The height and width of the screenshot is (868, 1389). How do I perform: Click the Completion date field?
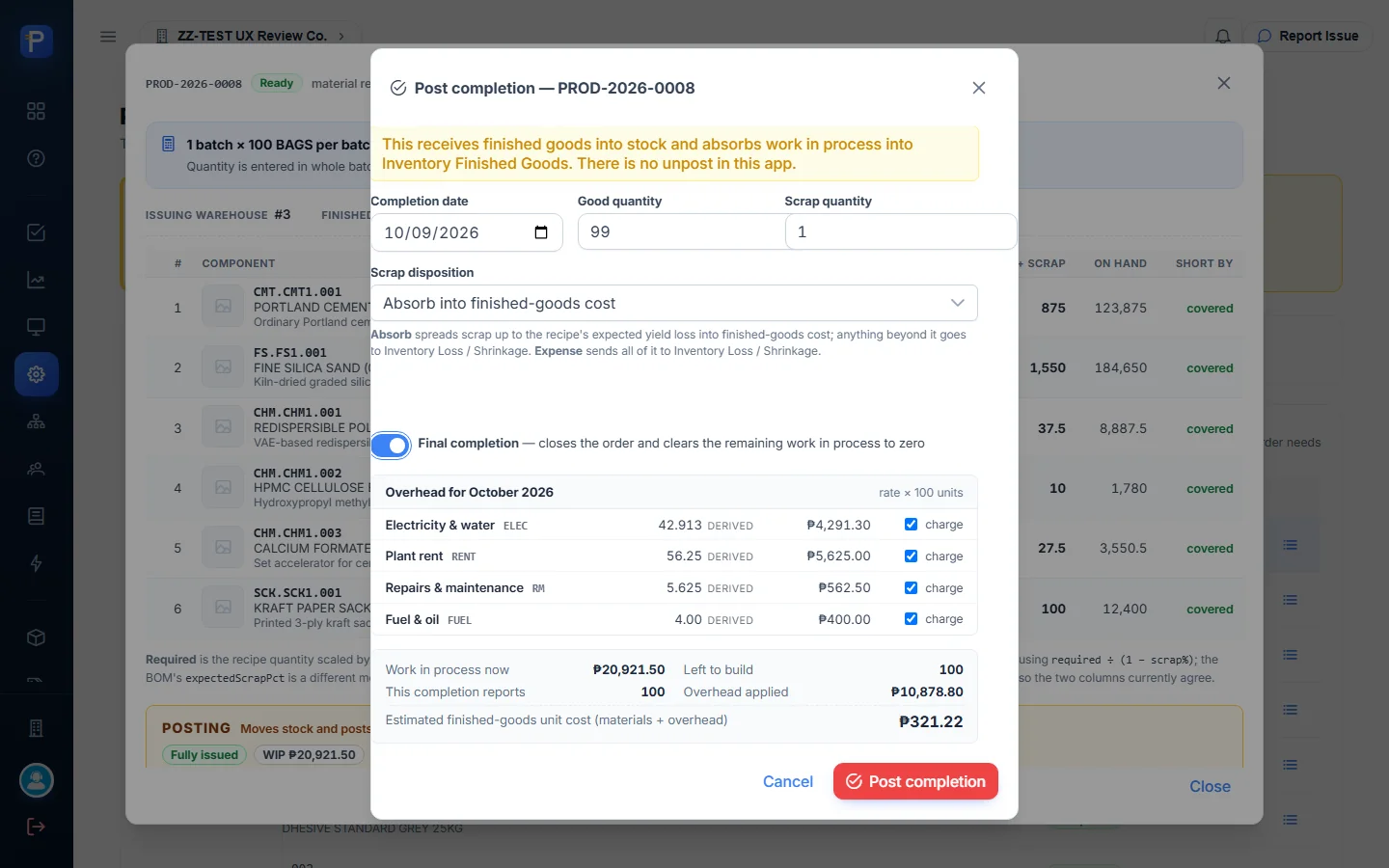click(x=467, y=232)
